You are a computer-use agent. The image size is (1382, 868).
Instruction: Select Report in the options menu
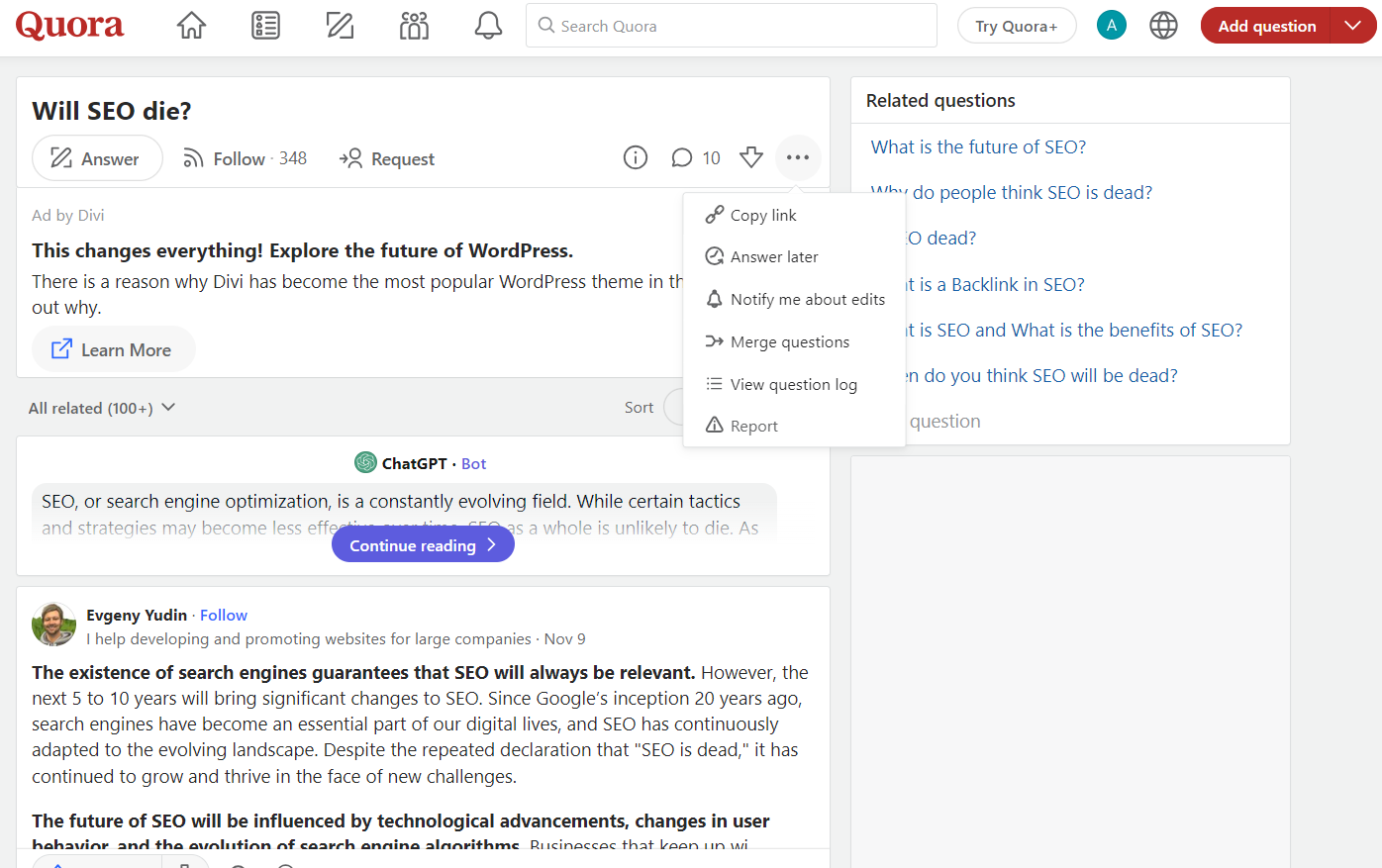(x=753, y=427)
